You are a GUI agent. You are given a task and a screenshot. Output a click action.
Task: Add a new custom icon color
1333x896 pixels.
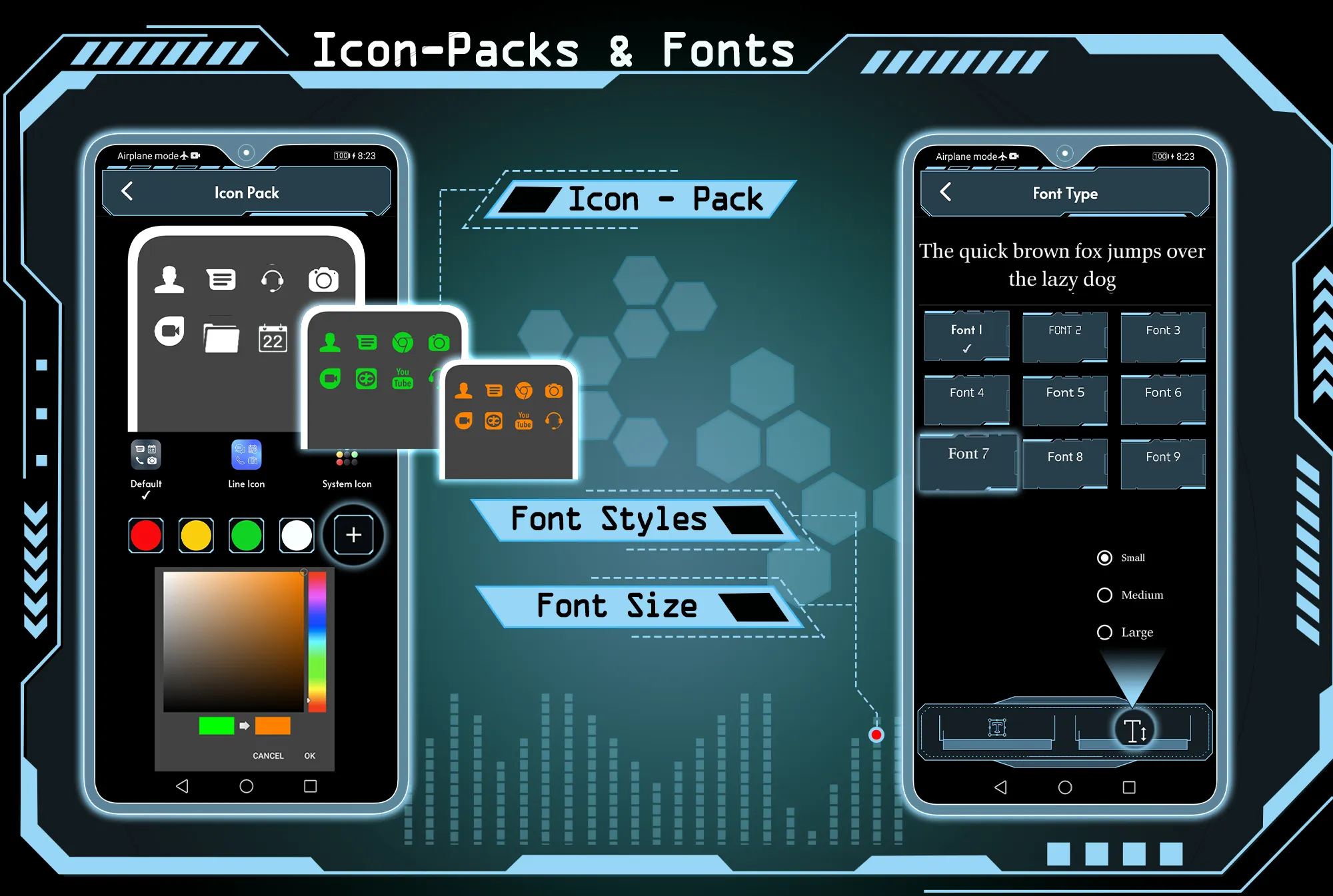click(354, 534)
